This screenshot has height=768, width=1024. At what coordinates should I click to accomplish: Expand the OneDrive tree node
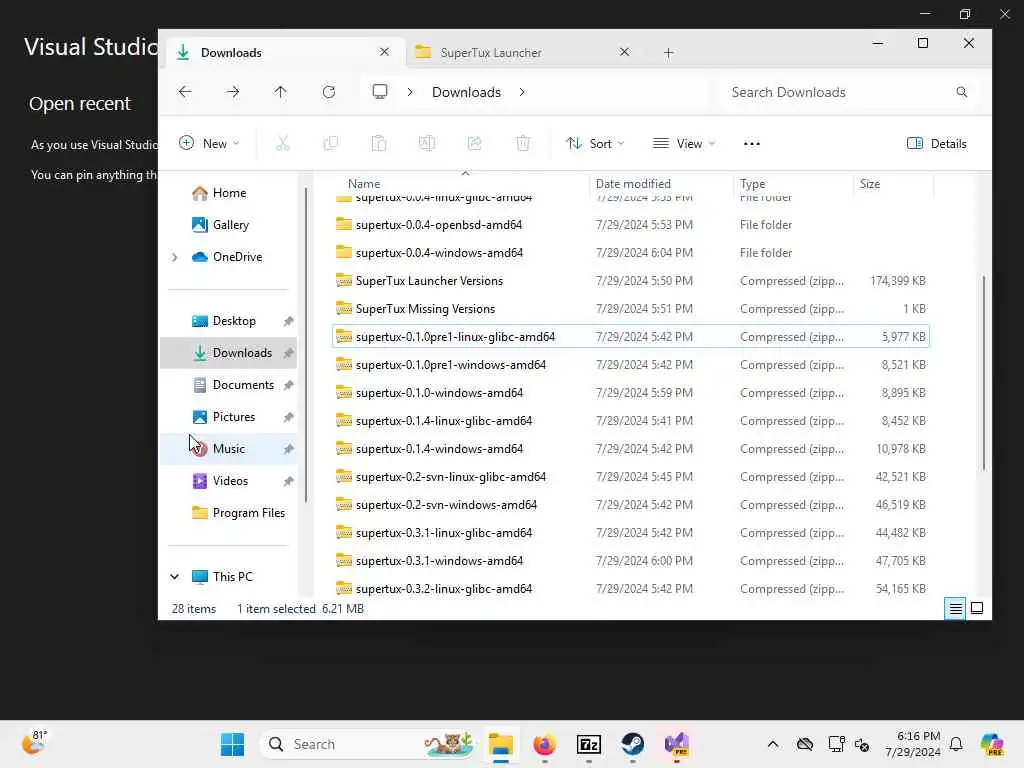[174, 257]
